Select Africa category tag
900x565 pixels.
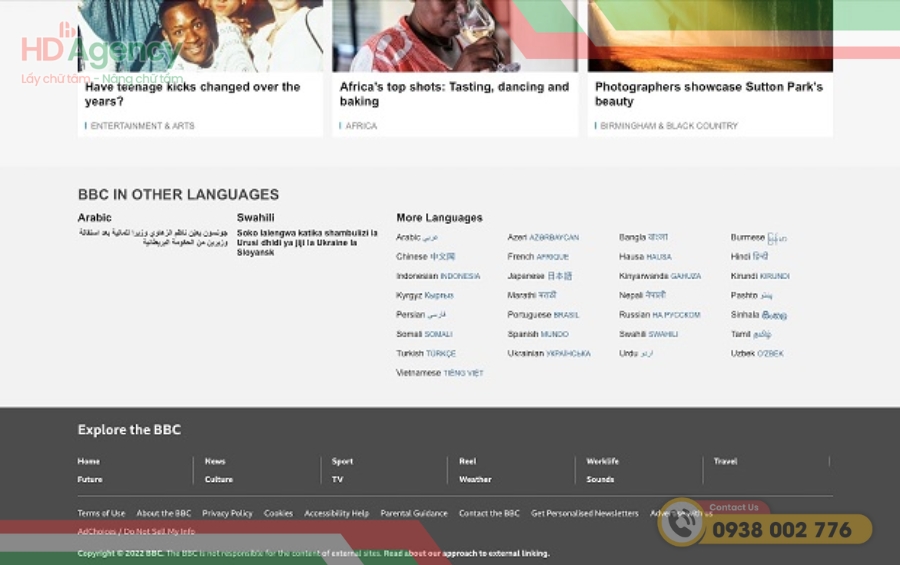(361, 126)
